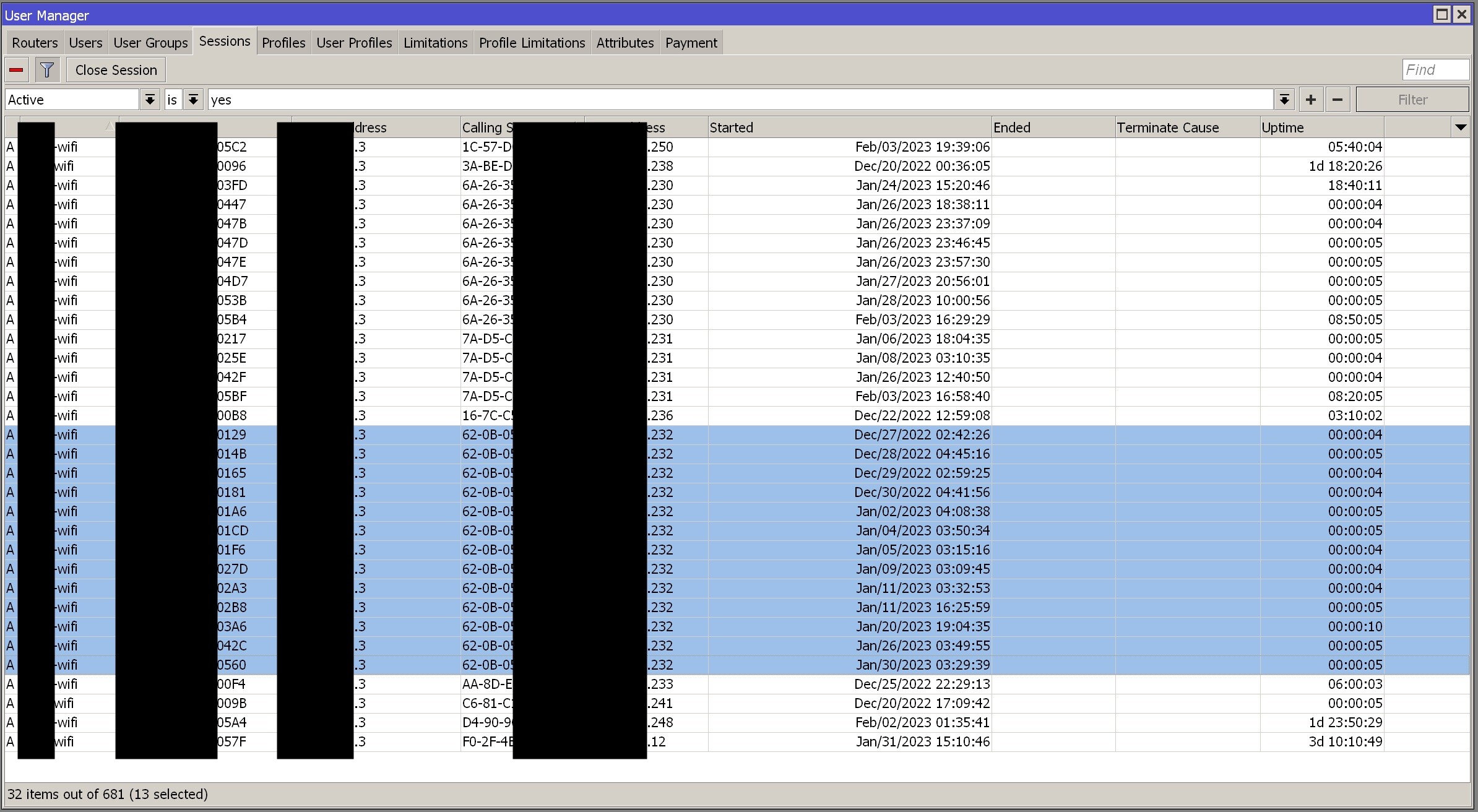
Task: Open the 'is' operator dropdown
Action: (x=193, y=100)
